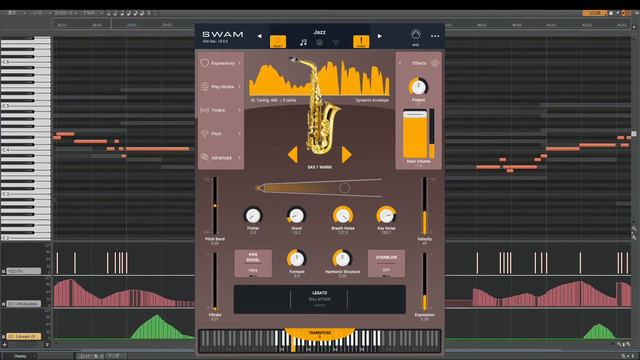Click the Harmonic Structure knob
This screenshot has width=640, height=360.
click(x=342, y=259)
